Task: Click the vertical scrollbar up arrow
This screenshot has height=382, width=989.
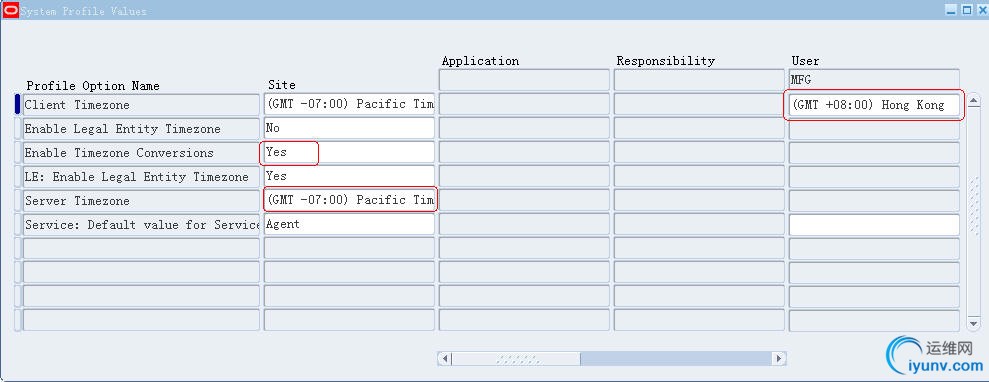Action: pyautogui.click(x=974, y=101)
